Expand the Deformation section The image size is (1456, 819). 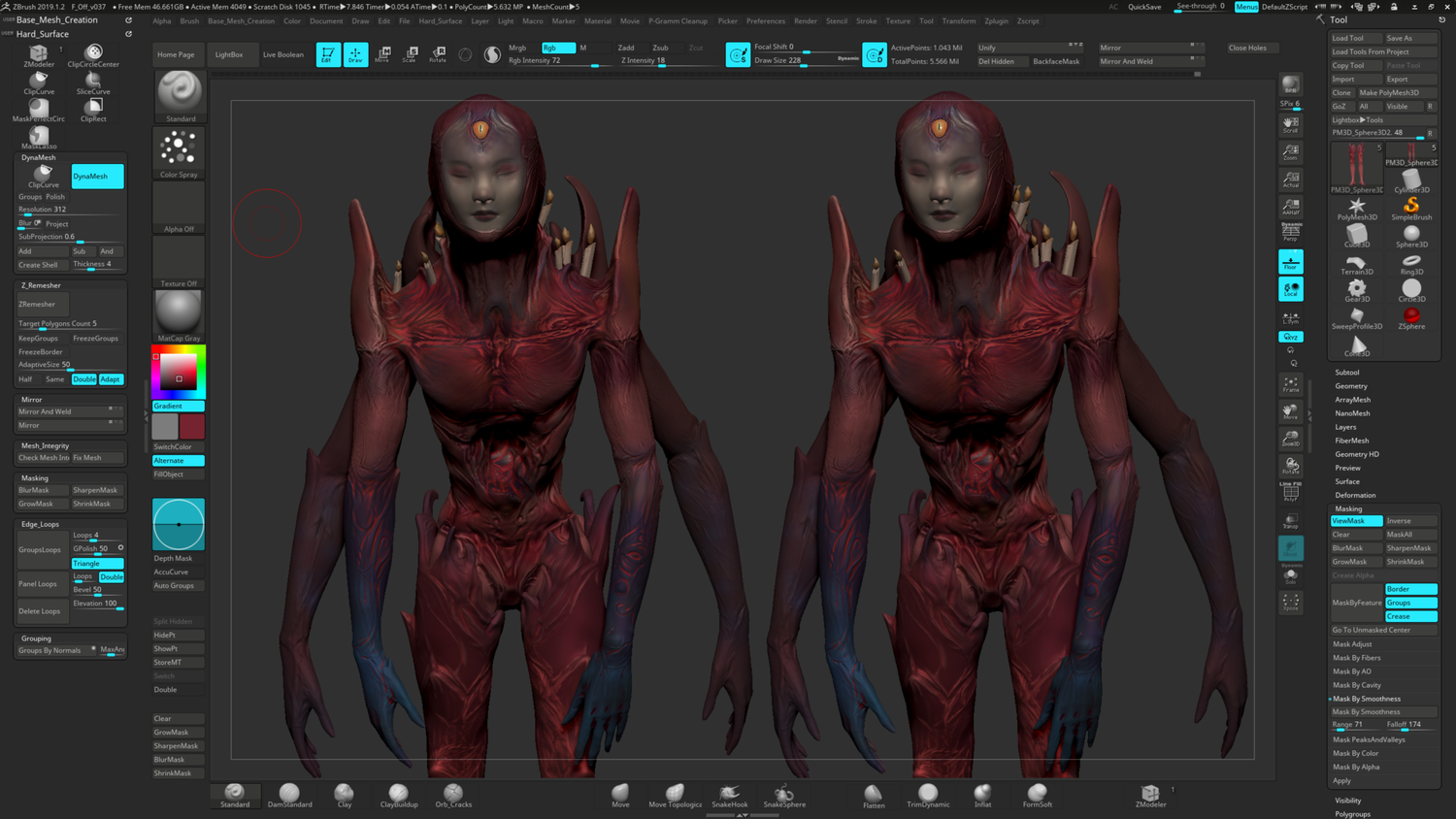click(x=1355, y=495)
